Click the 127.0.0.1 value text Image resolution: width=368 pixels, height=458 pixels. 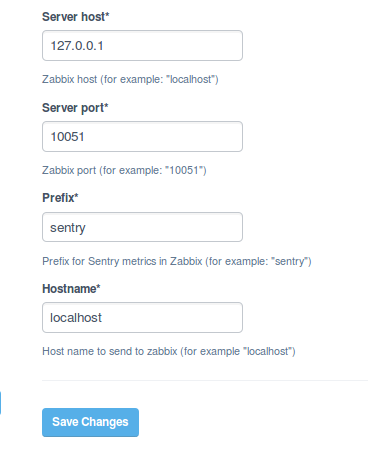pyautogui.click(x=77, y=46)
